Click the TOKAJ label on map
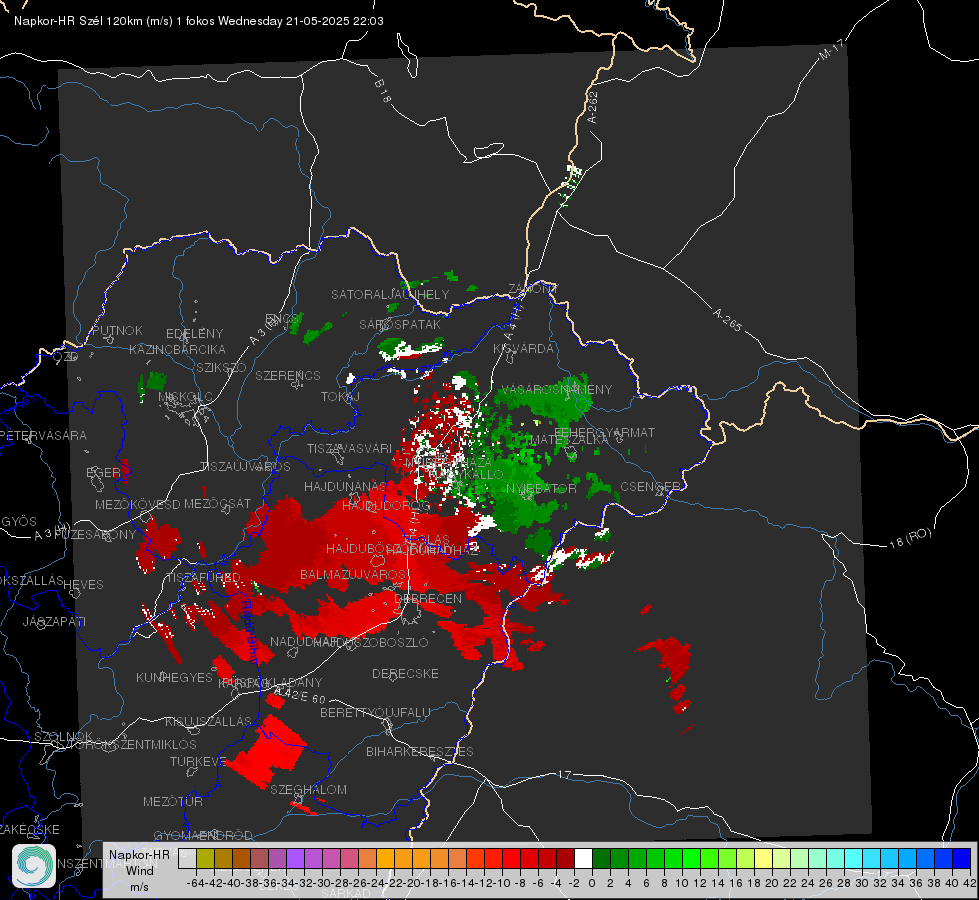This screenshot has height=900, width=979. pyautogui.click(x=340, y=397)
